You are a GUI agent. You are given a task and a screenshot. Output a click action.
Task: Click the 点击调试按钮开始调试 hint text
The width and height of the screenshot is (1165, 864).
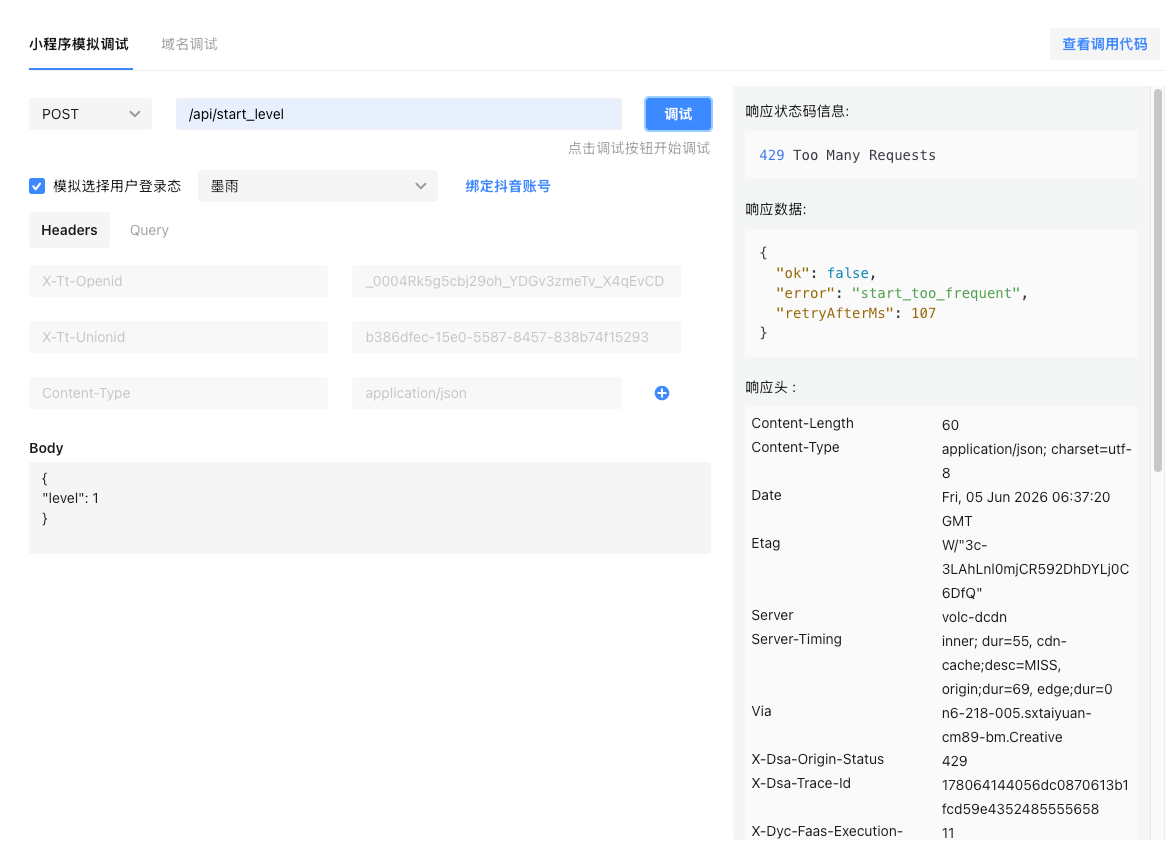click(x=639, y=148)
